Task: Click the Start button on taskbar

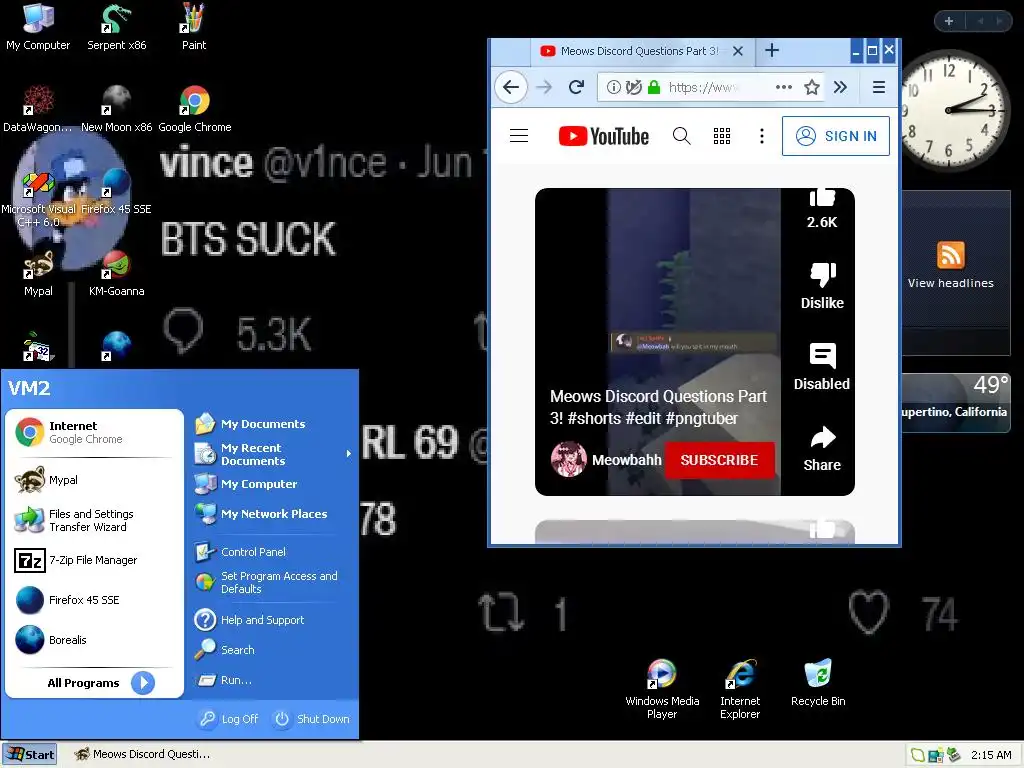Action: click(29, 754)
